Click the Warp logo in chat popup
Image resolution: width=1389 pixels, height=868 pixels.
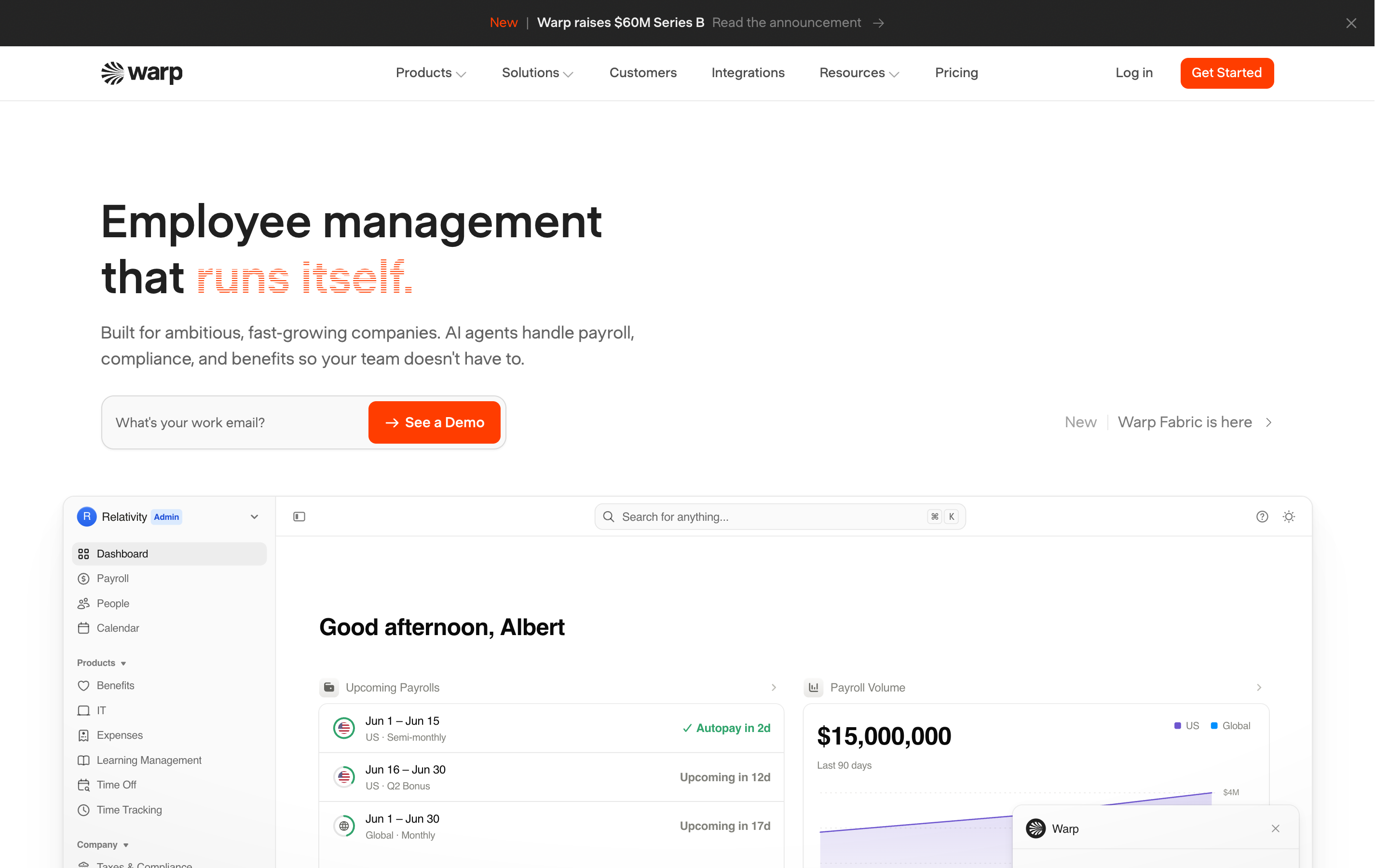point(1035,828)
